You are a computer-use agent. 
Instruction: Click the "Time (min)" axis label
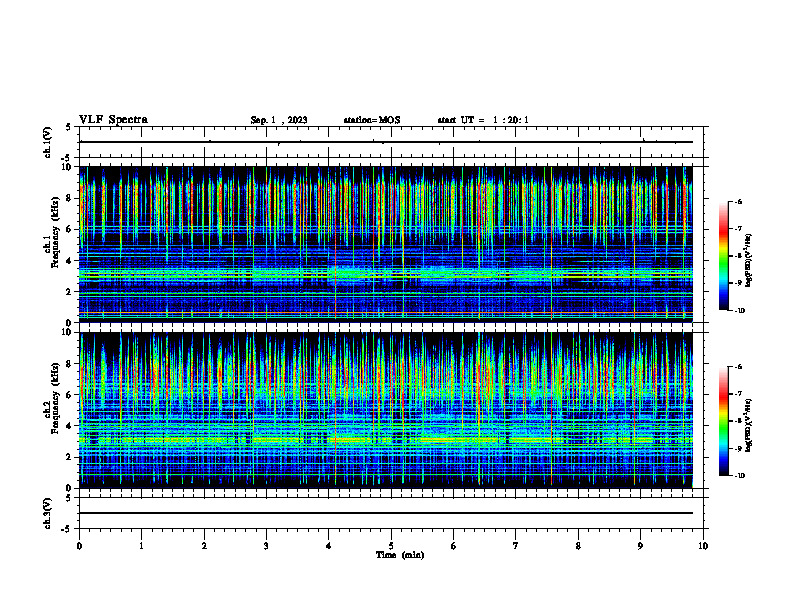click(x=400, y=555)
